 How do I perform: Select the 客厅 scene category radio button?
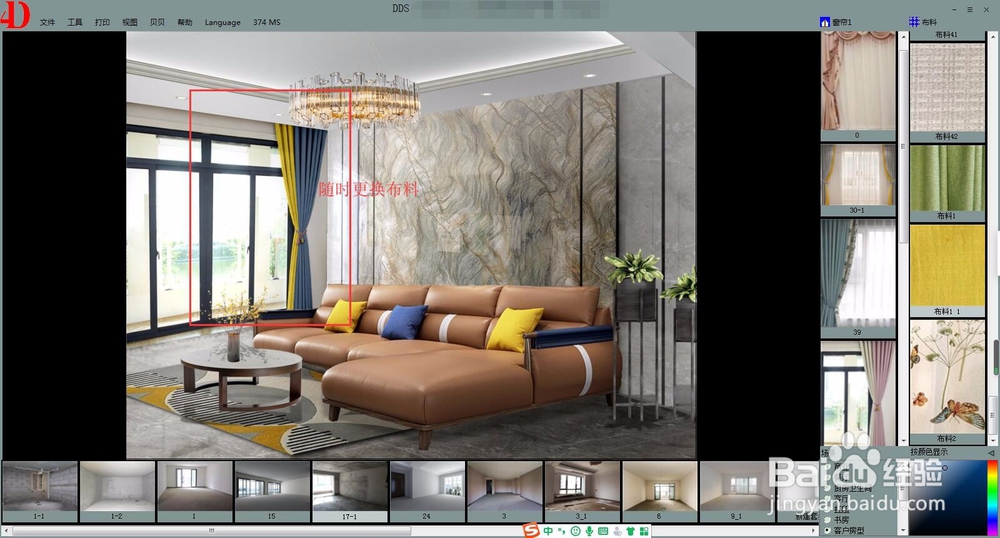pyautogui.click(x=828, y=499)
